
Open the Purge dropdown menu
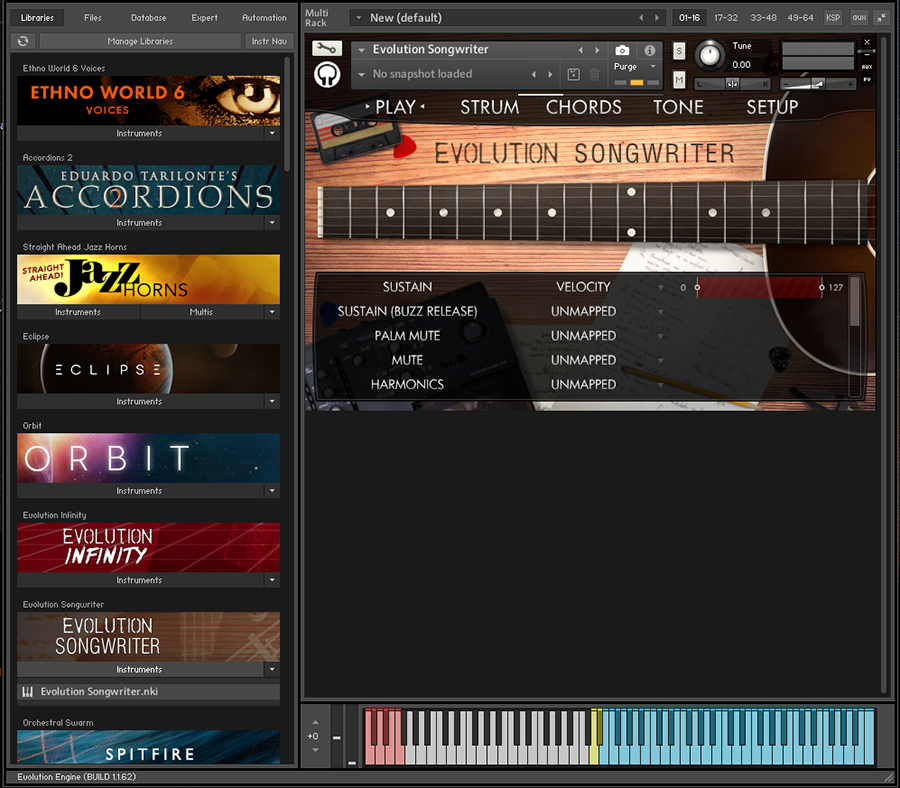click(653, 67)
